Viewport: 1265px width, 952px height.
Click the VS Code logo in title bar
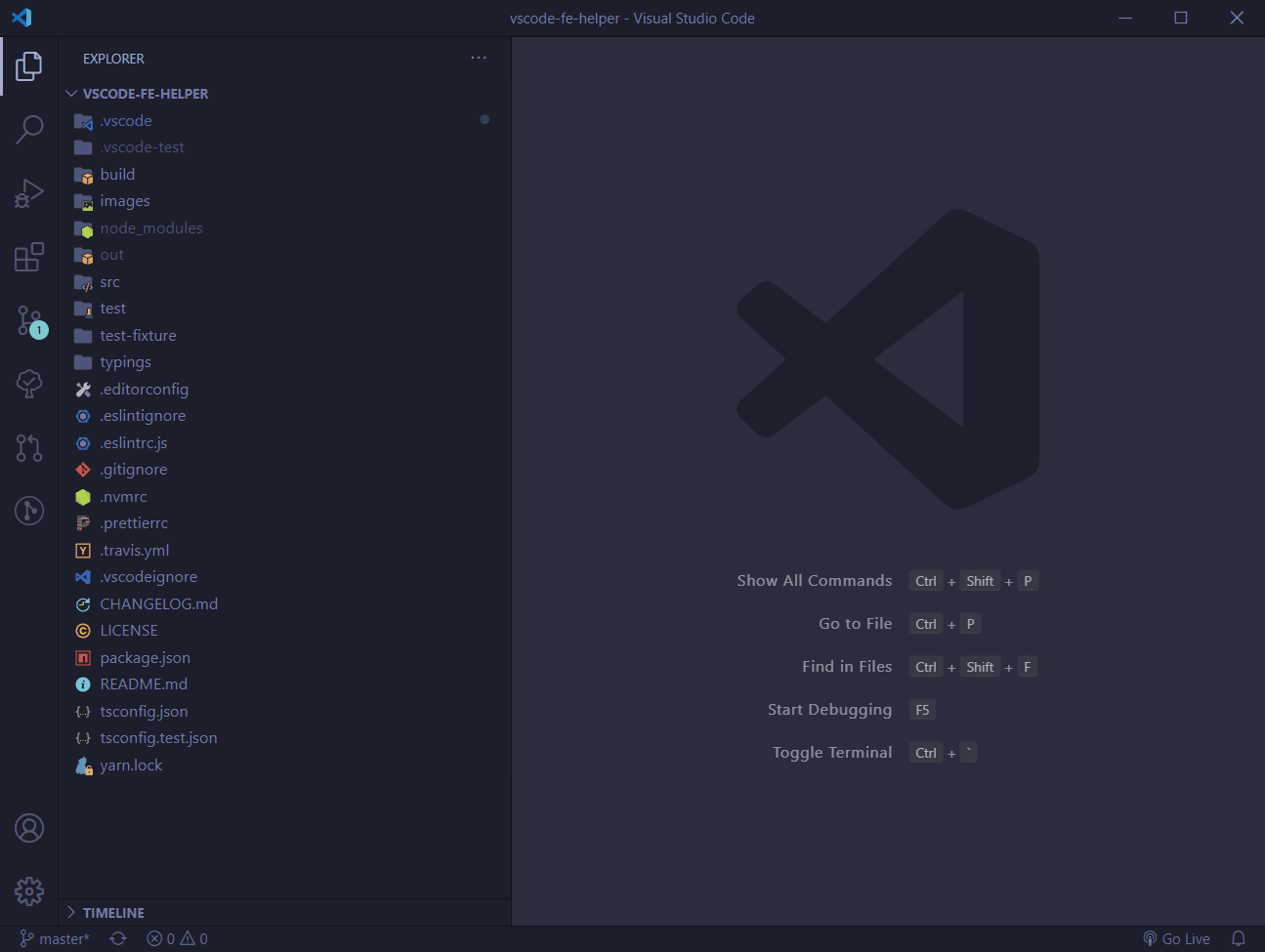tap(21, 18)
